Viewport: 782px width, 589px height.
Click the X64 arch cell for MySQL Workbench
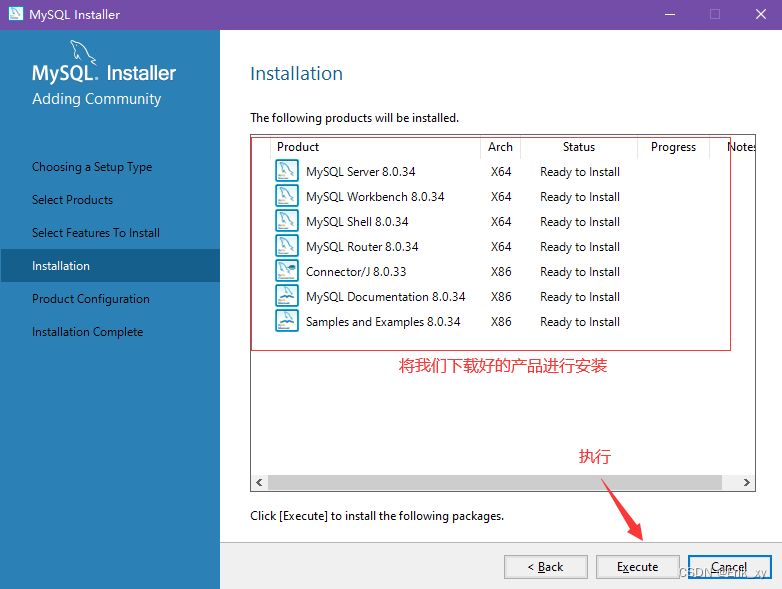tap(501, 196)
